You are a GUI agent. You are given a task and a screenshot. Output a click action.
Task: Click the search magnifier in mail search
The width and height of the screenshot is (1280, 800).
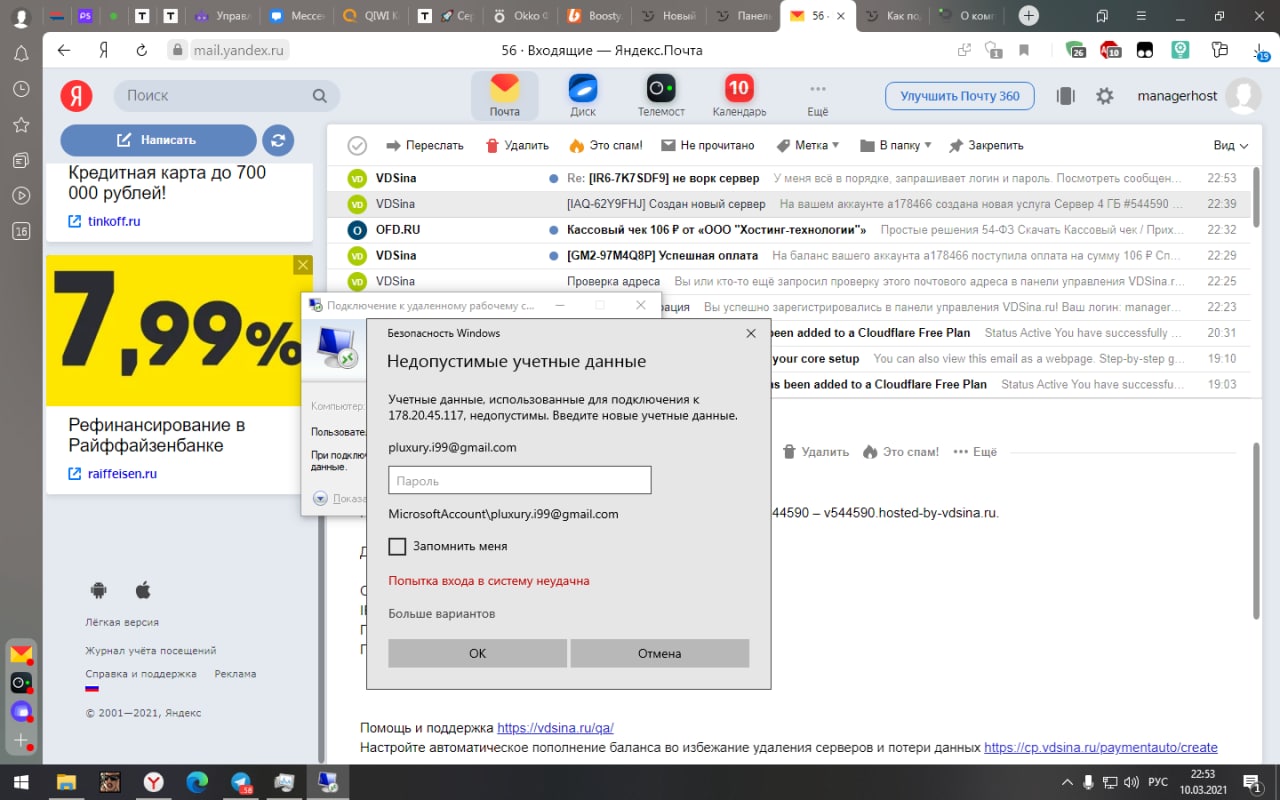(320, 96)
